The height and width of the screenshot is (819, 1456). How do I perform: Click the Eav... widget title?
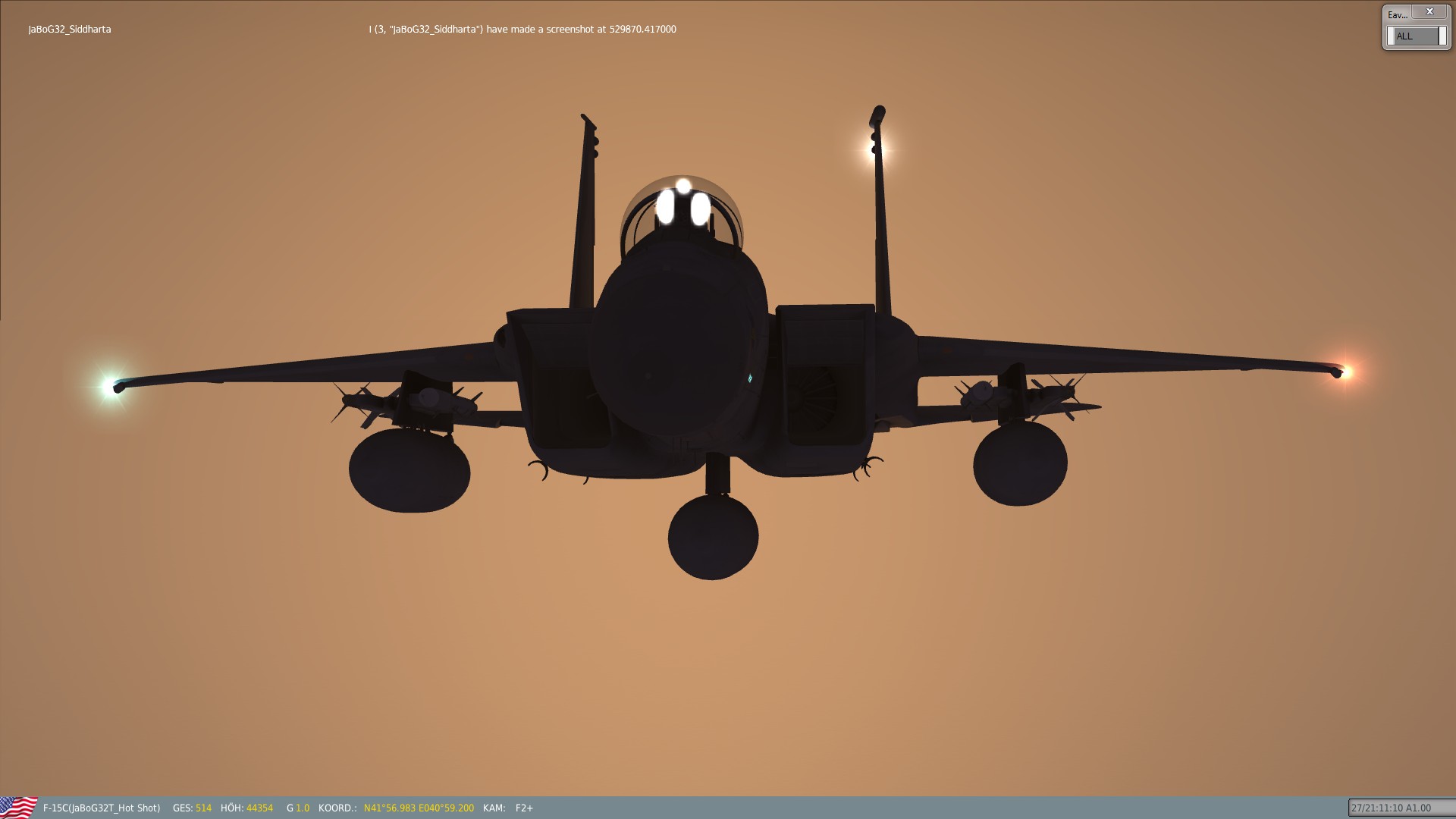click(1397, 14)
